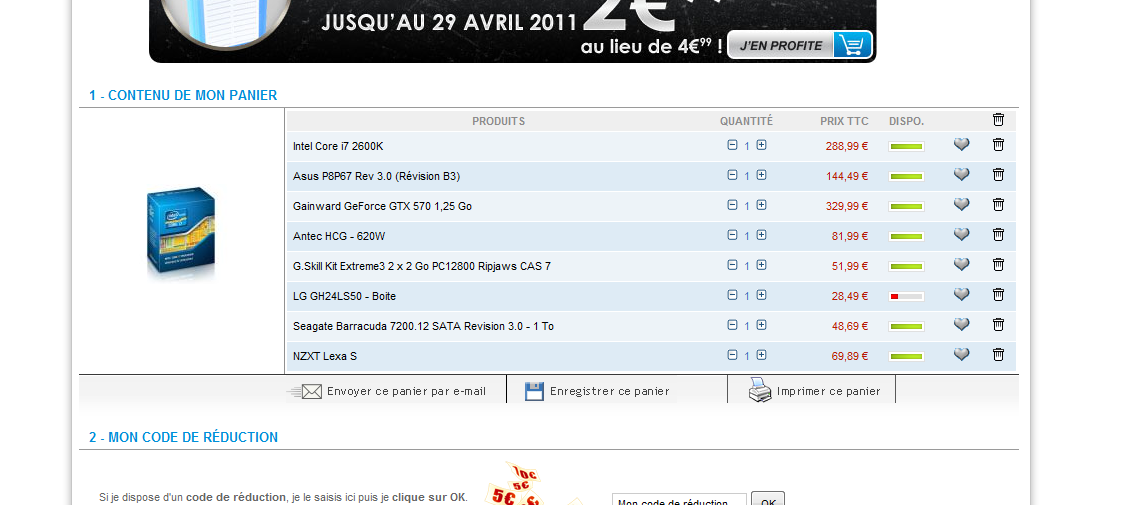Image resolution: width=1135 pixels, height=505 pixels.
Task: Remove Seagate Barracuda with trash icon
Action: 998,325
